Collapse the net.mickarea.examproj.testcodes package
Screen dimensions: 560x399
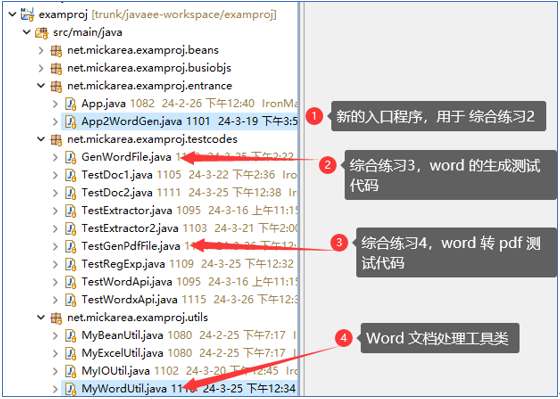(41, 139)
